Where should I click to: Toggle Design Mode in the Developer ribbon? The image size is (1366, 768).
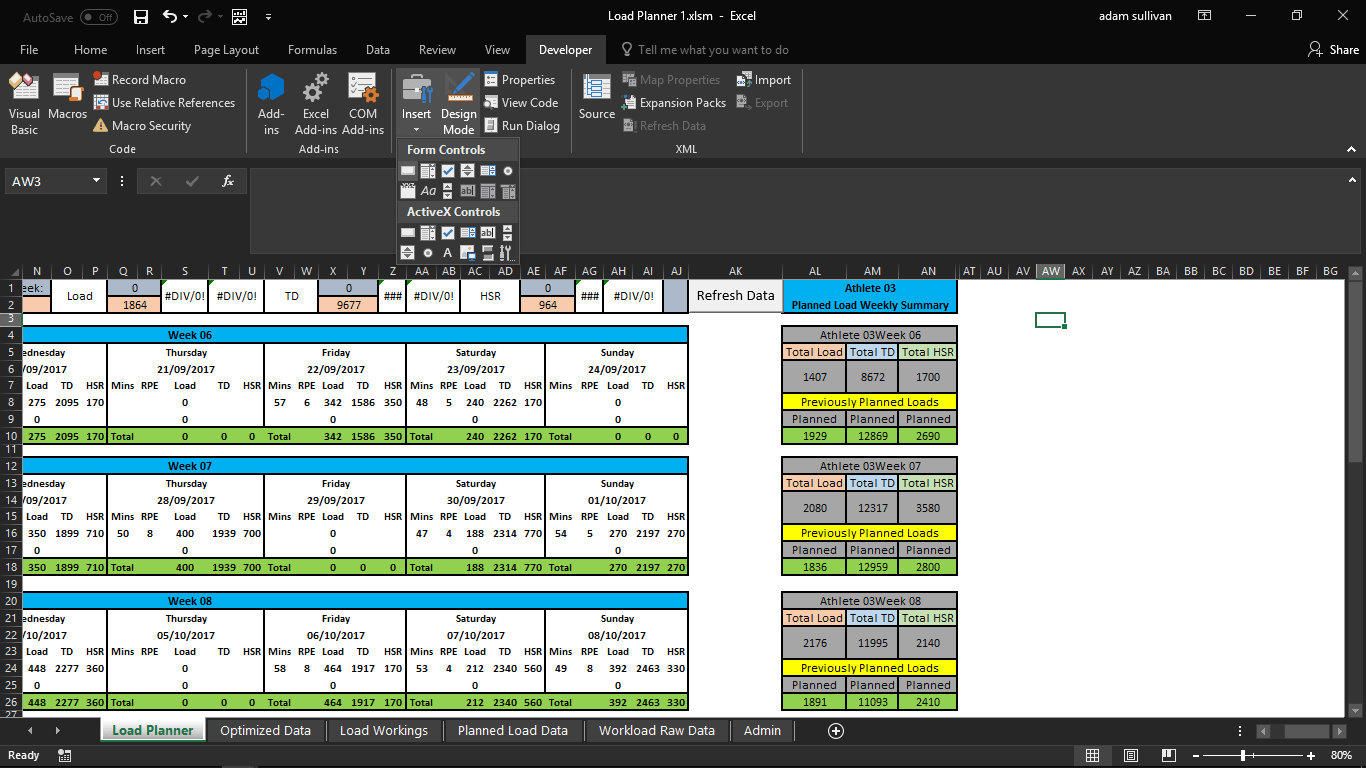[x=459, y=100]
